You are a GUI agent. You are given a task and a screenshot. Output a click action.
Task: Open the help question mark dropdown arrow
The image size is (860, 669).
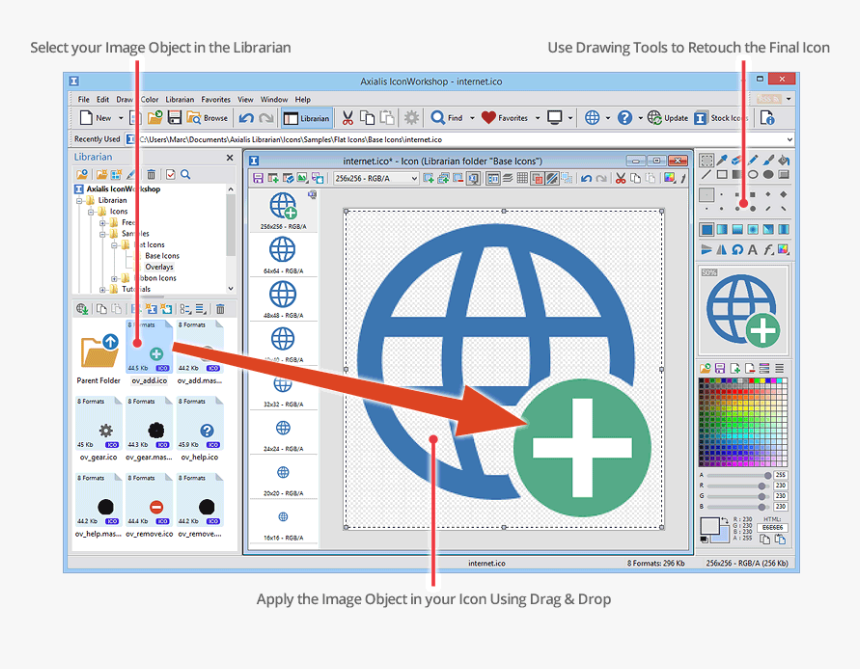[640, 118]
